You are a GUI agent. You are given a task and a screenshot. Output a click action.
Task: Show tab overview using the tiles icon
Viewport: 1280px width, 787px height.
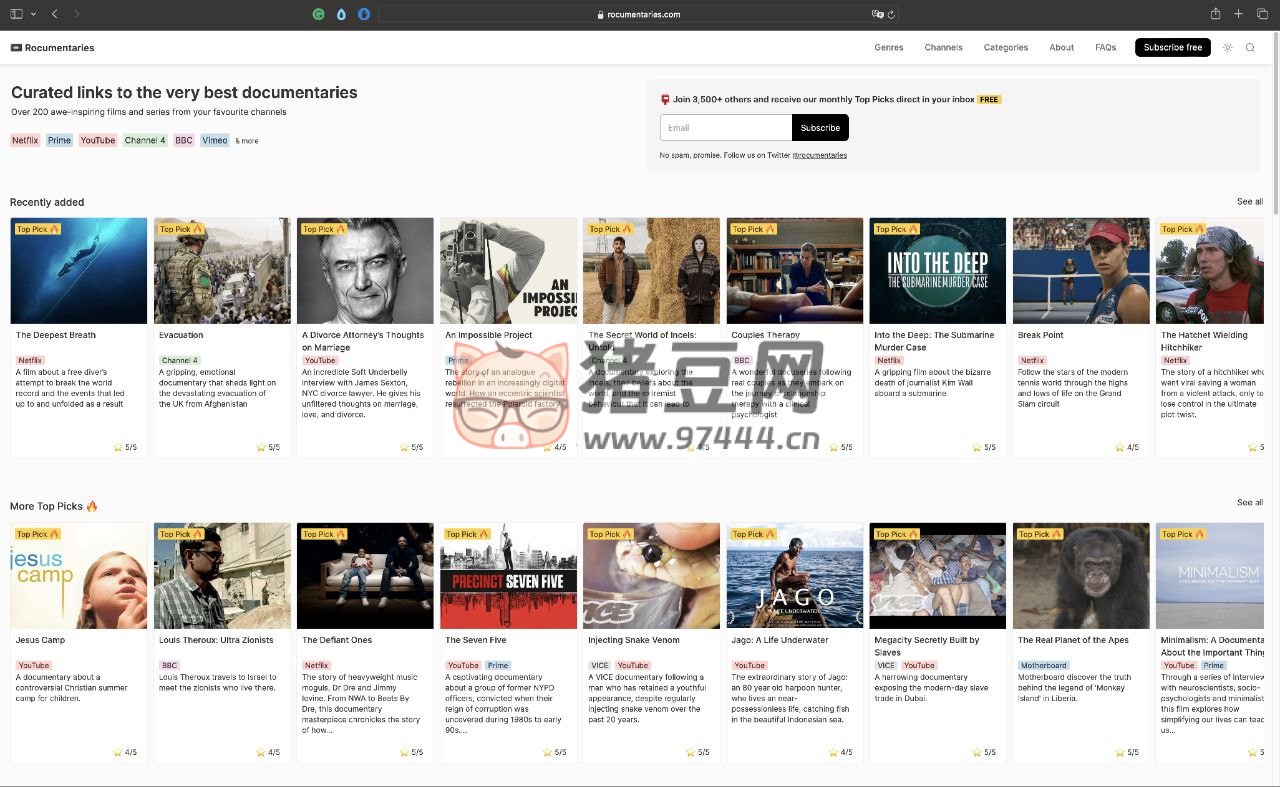(x=1262, y=13)
